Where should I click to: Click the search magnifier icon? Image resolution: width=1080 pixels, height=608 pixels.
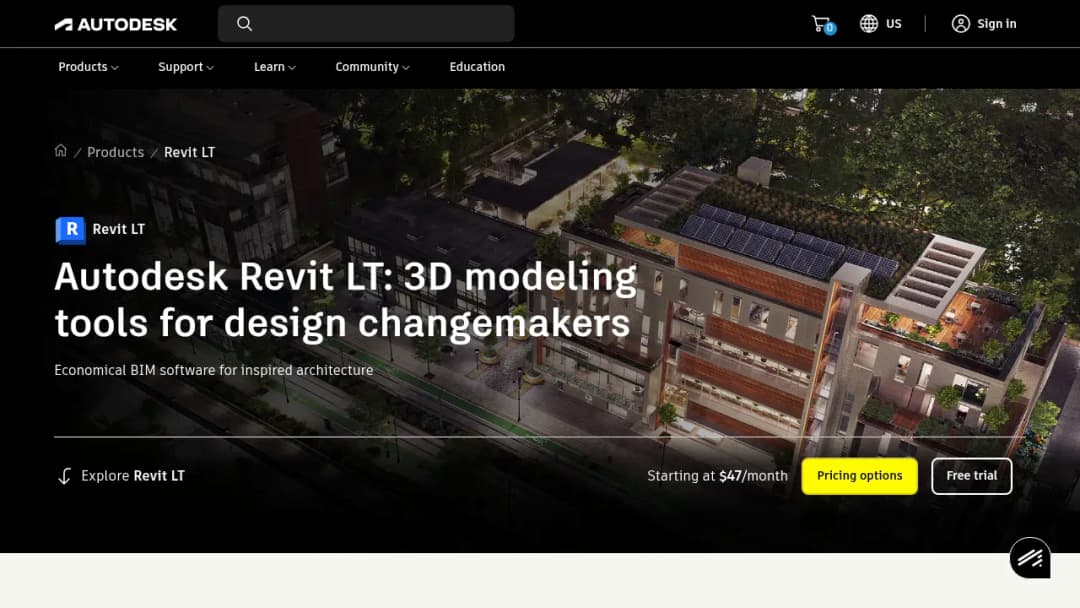pos(245,23)
